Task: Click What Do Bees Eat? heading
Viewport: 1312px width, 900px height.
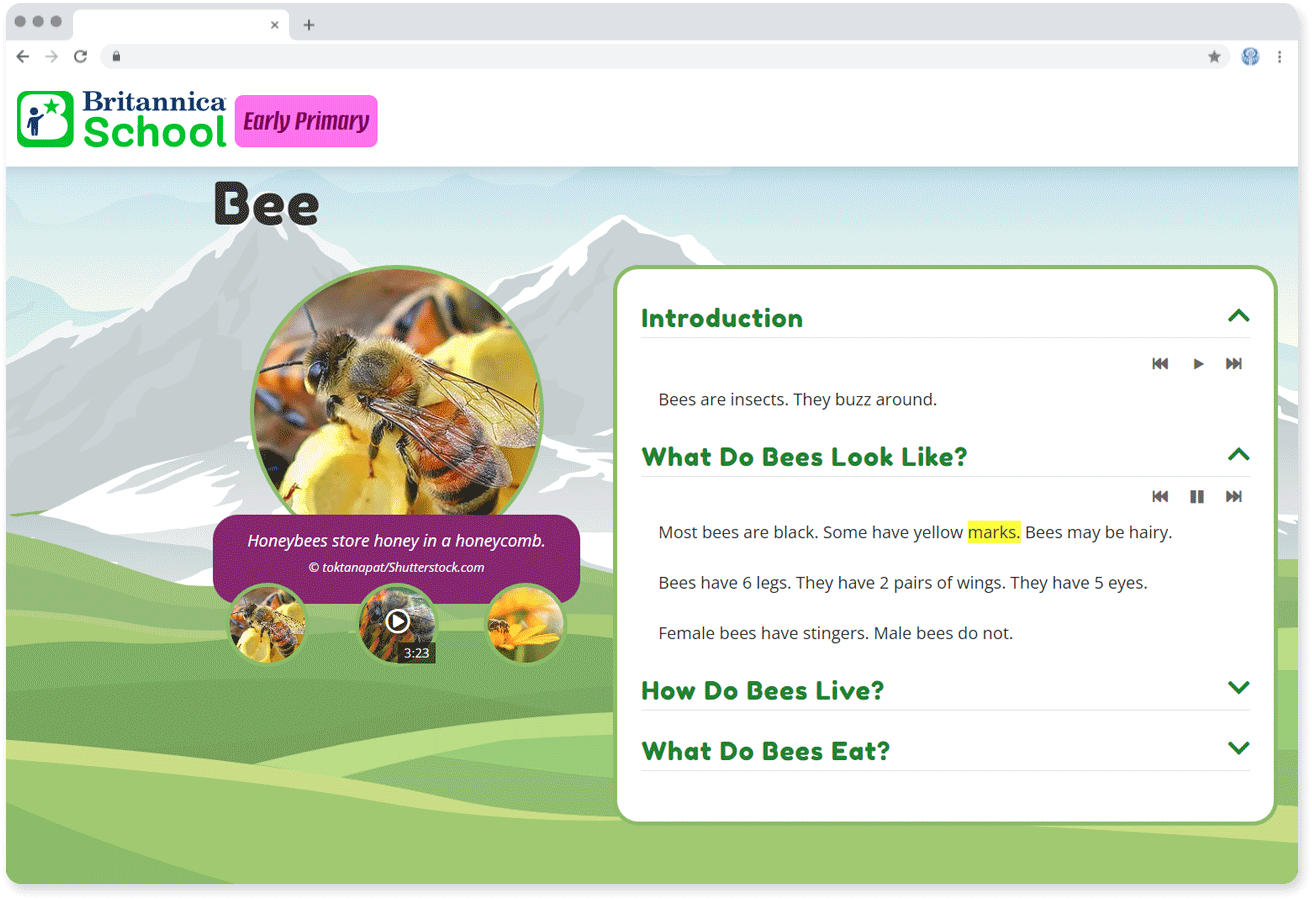Action: pyautogui.click(x=766, y=751)
